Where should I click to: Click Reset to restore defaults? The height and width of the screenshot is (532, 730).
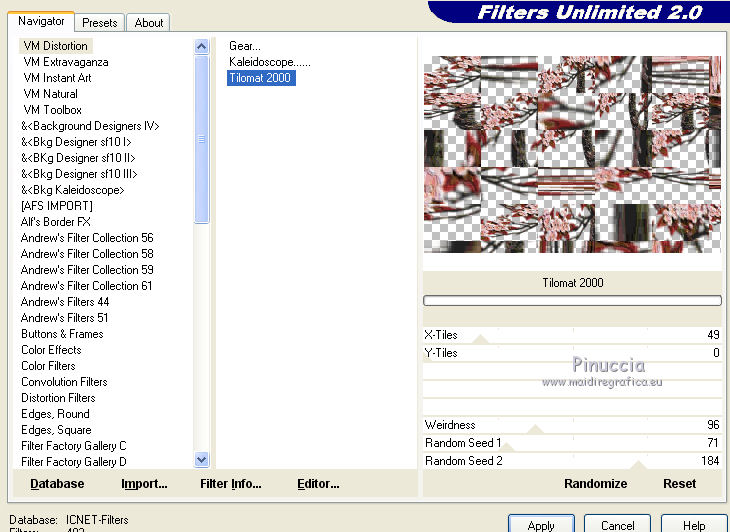click(x=679, y=484)
